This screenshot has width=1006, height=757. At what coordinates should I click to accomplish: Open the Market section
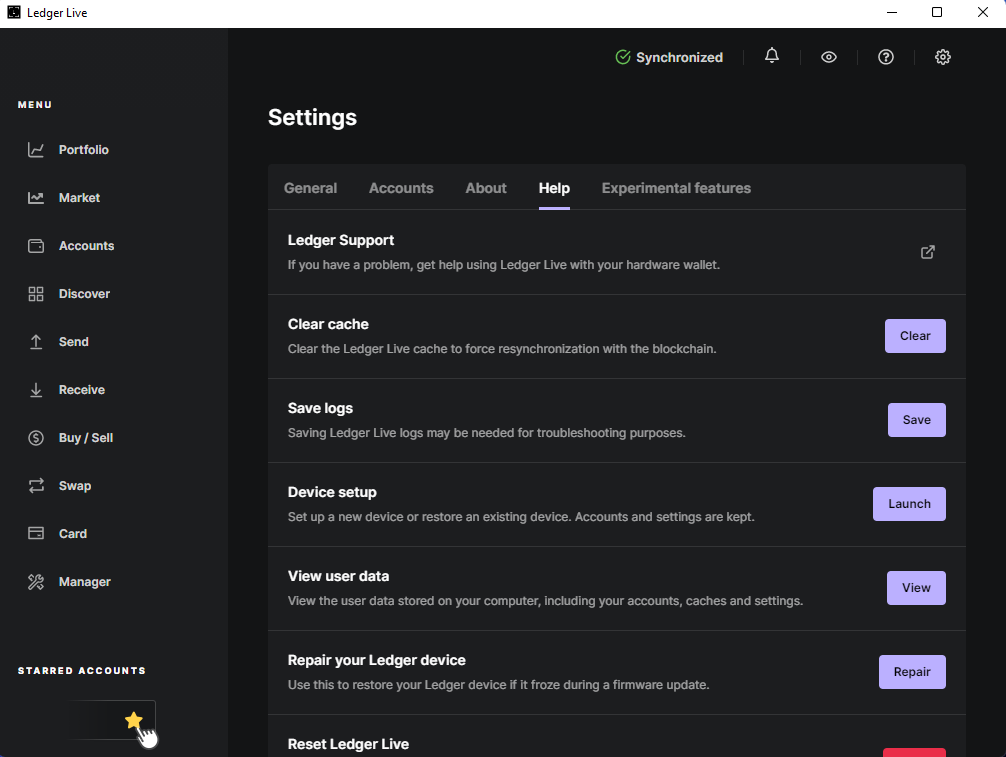(79, 198)
